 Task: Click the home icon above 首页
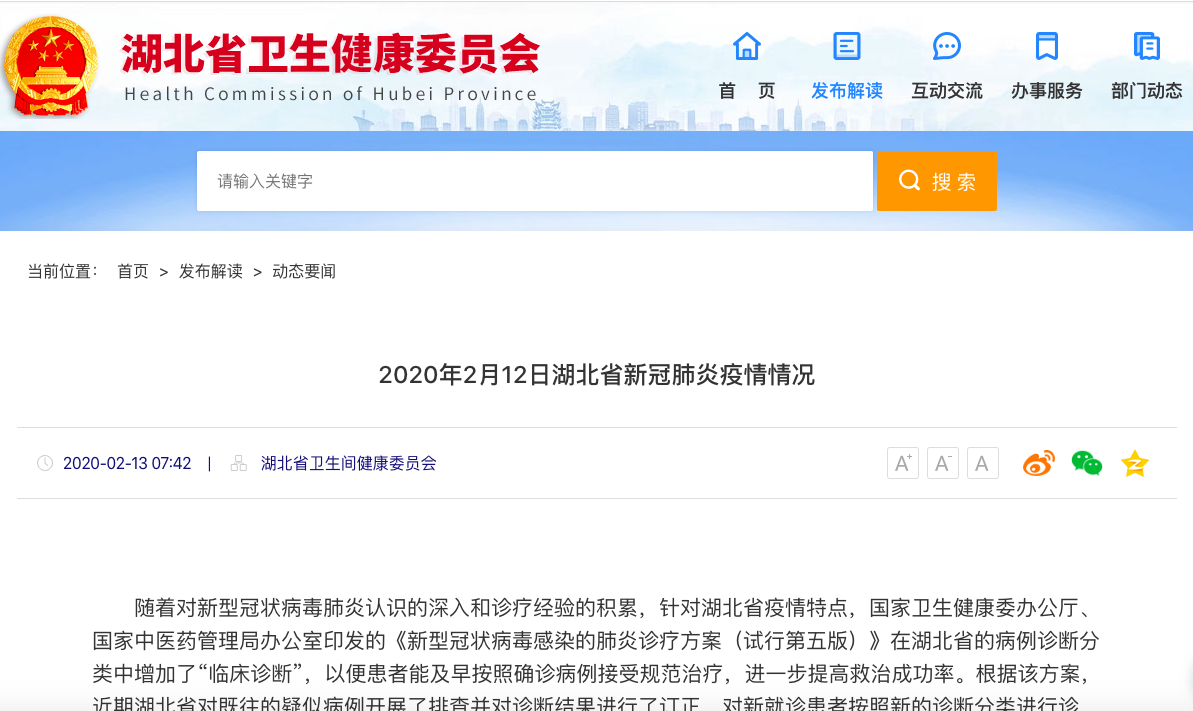coord(746,47)
